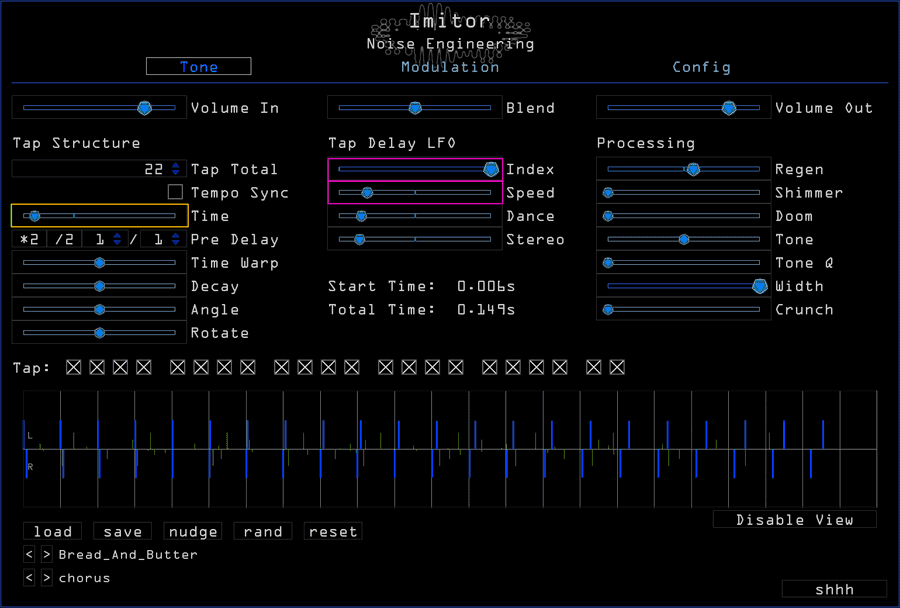Click the *2 Pre Delay multiplier button

coord(29,239)
